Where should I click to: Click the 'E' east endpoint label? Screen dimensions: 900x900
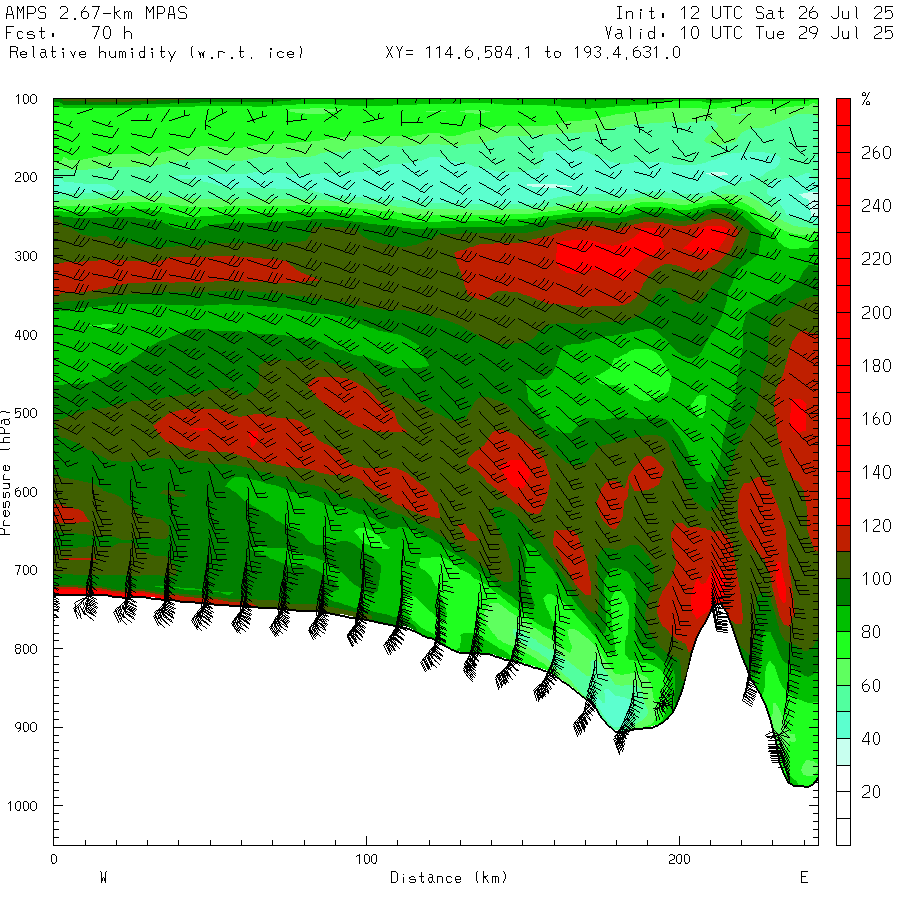pos(804,878)
